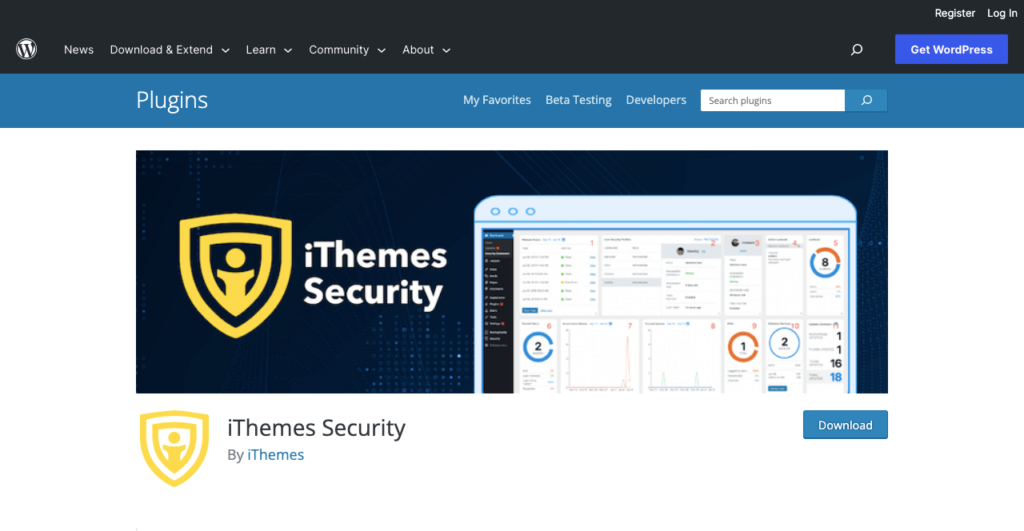This screenshot has width=1024, height=531.
Task: Click the WordPress logo icon
Action: 27,50
